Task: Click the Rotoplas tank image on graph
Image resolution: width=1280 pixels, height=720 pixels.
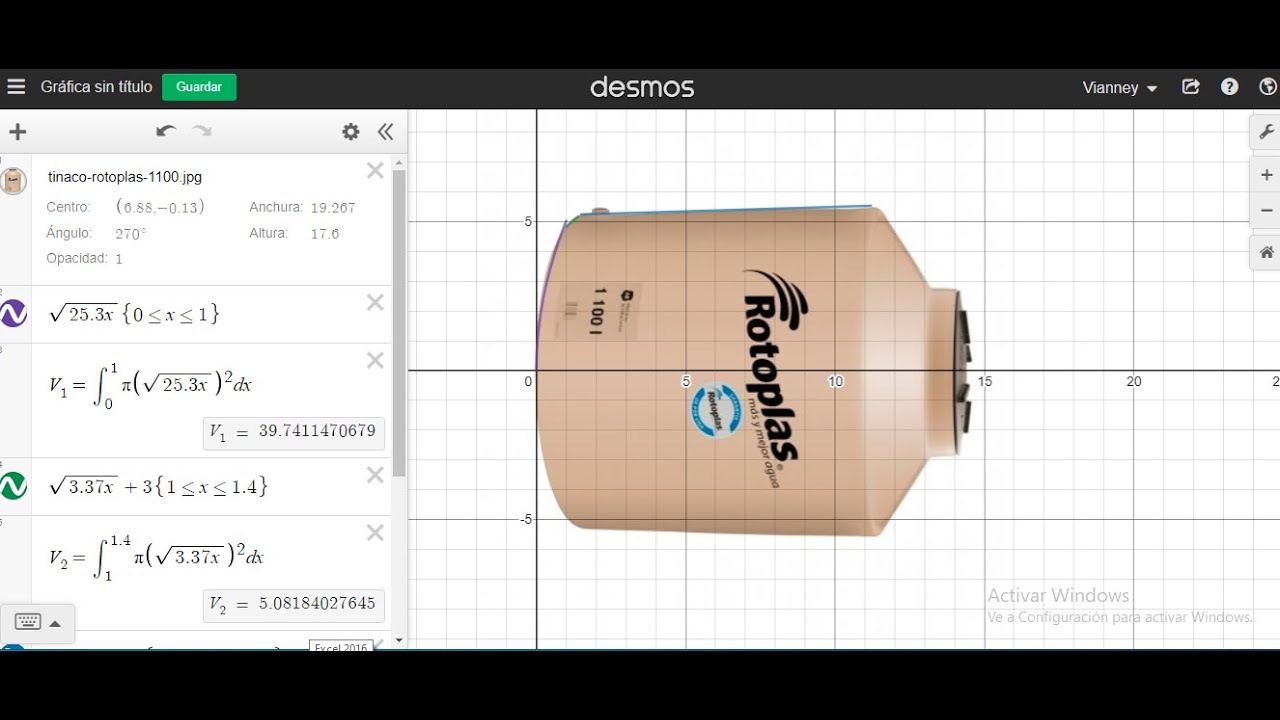Action: (x=751, y=371)
